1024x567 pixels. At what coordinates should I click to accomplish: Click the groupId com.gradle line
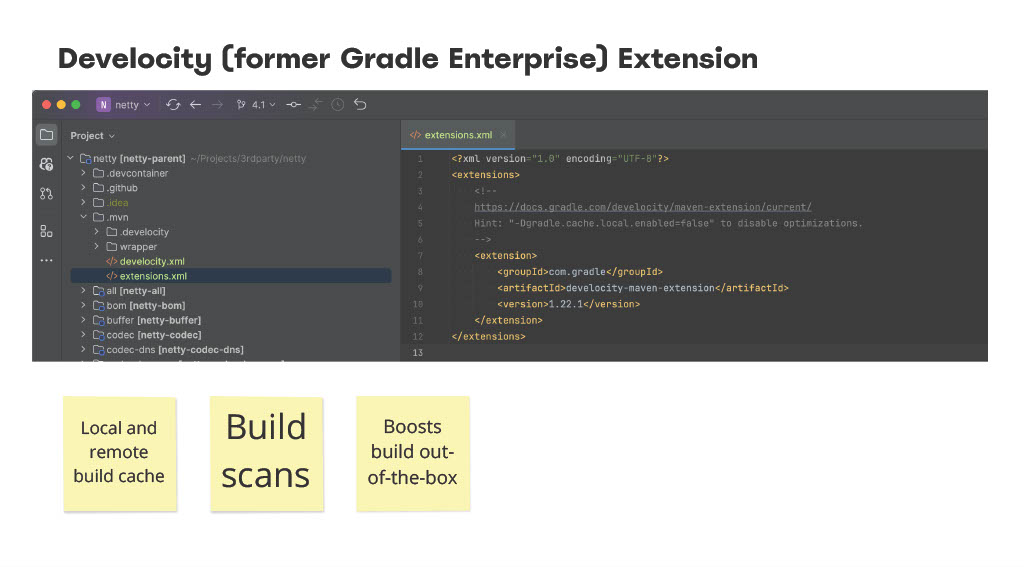click(579, 272)
